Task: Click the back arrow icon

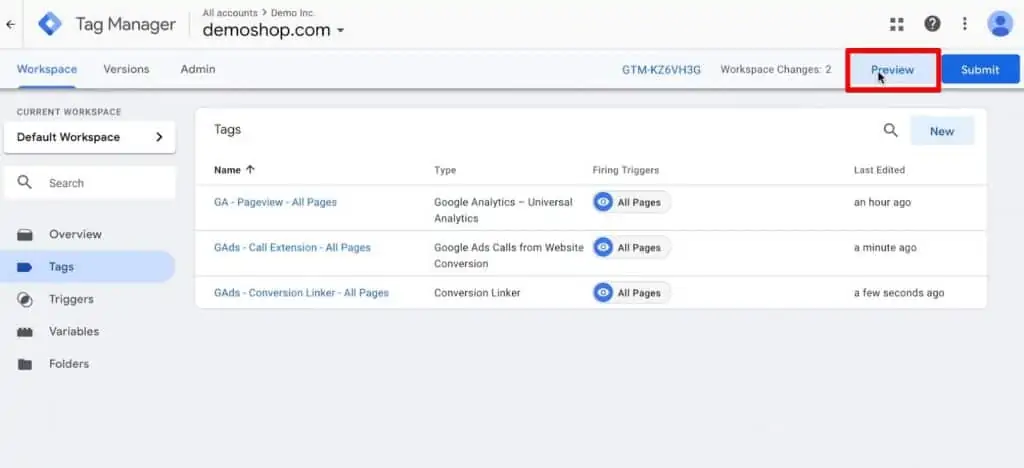Action: (10, 24)
